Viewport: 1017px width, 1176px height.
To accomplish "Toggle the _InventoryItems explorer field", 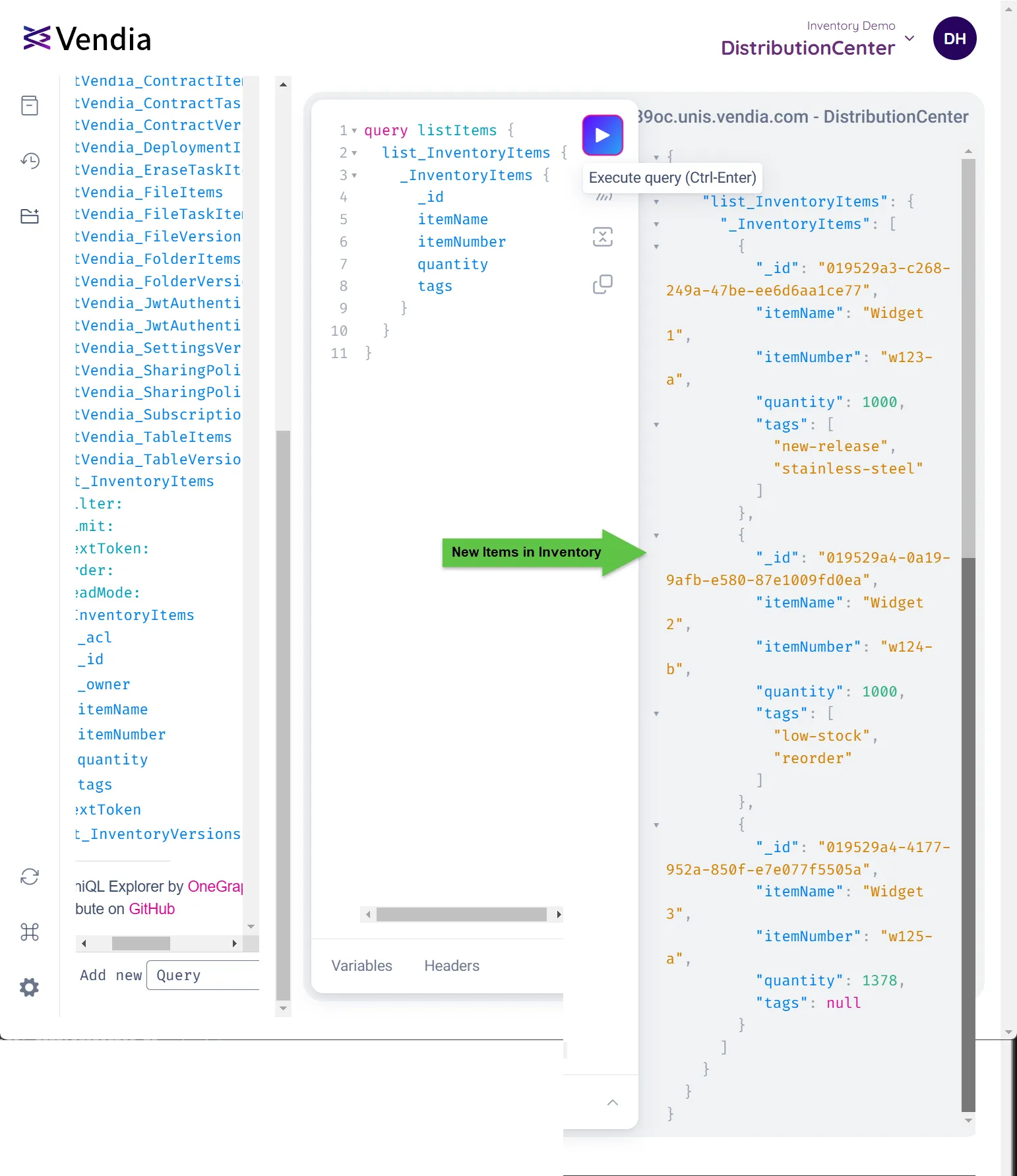I will tap(135, 615).
